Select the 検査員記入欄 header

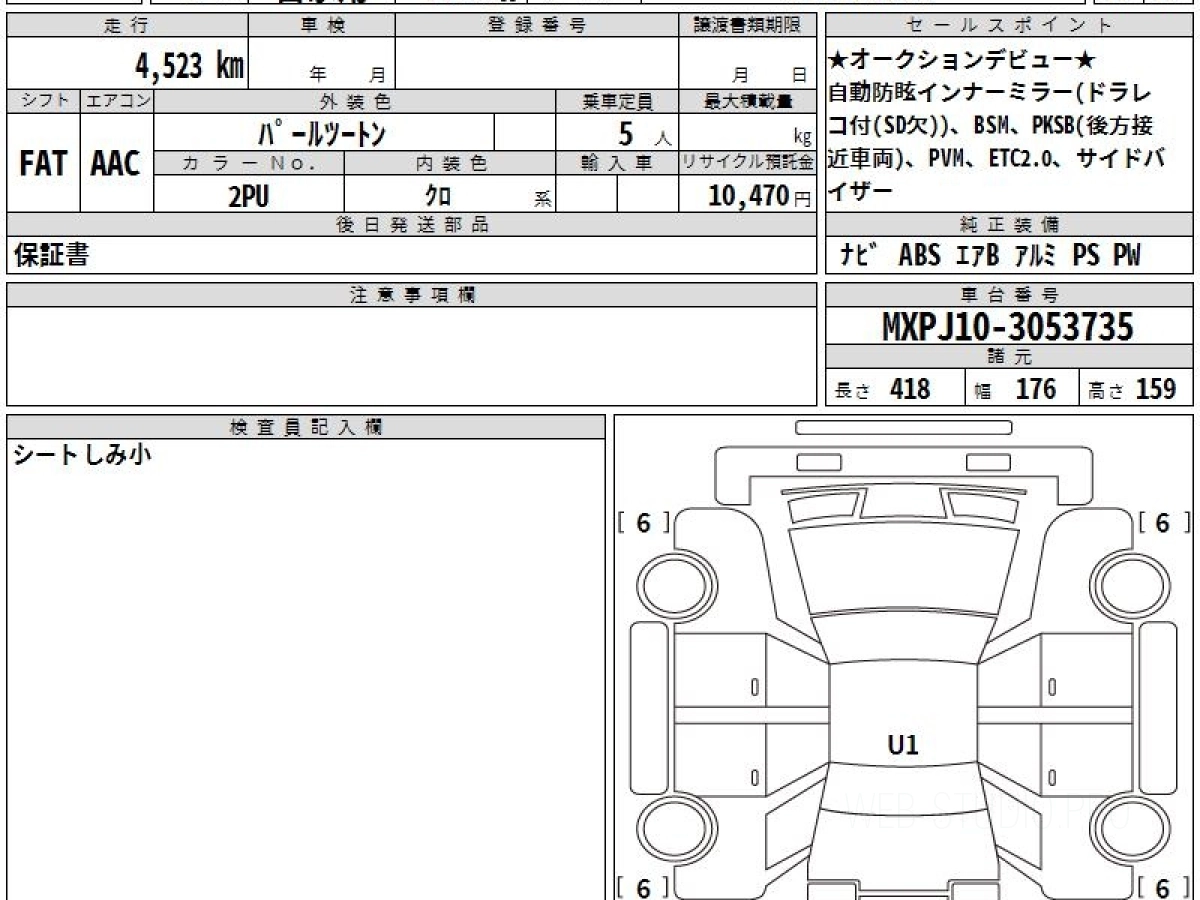pos(306,427)
